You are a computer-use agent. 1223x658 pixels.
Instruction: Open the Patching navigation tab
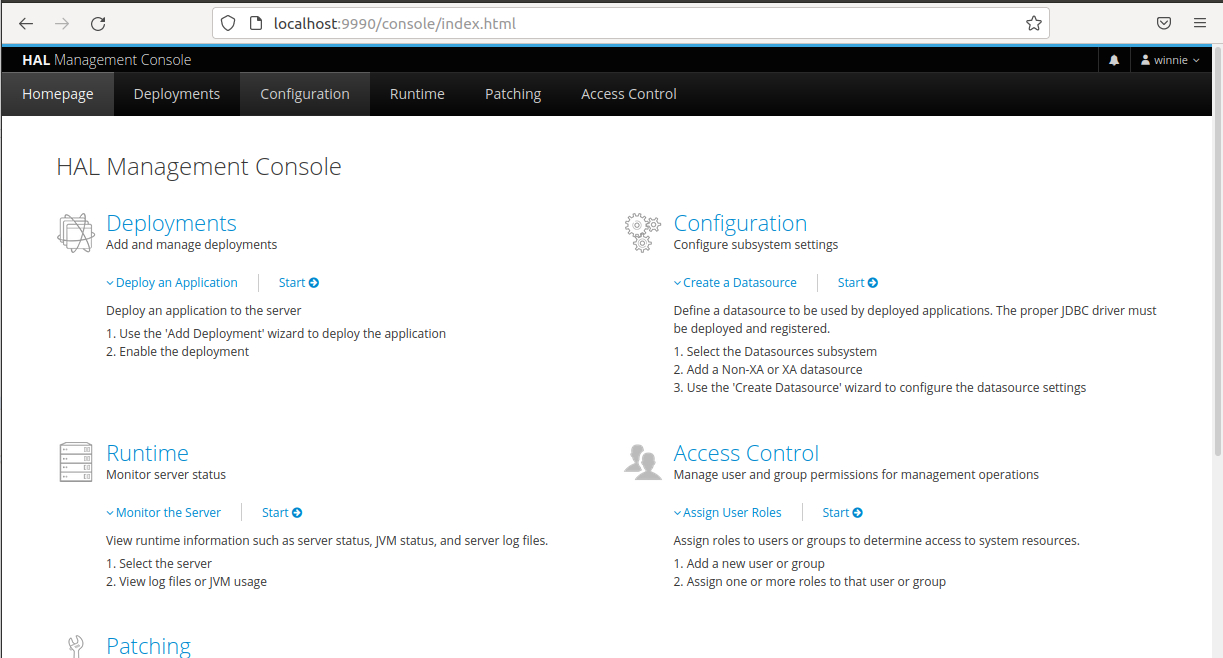[513, 94]
